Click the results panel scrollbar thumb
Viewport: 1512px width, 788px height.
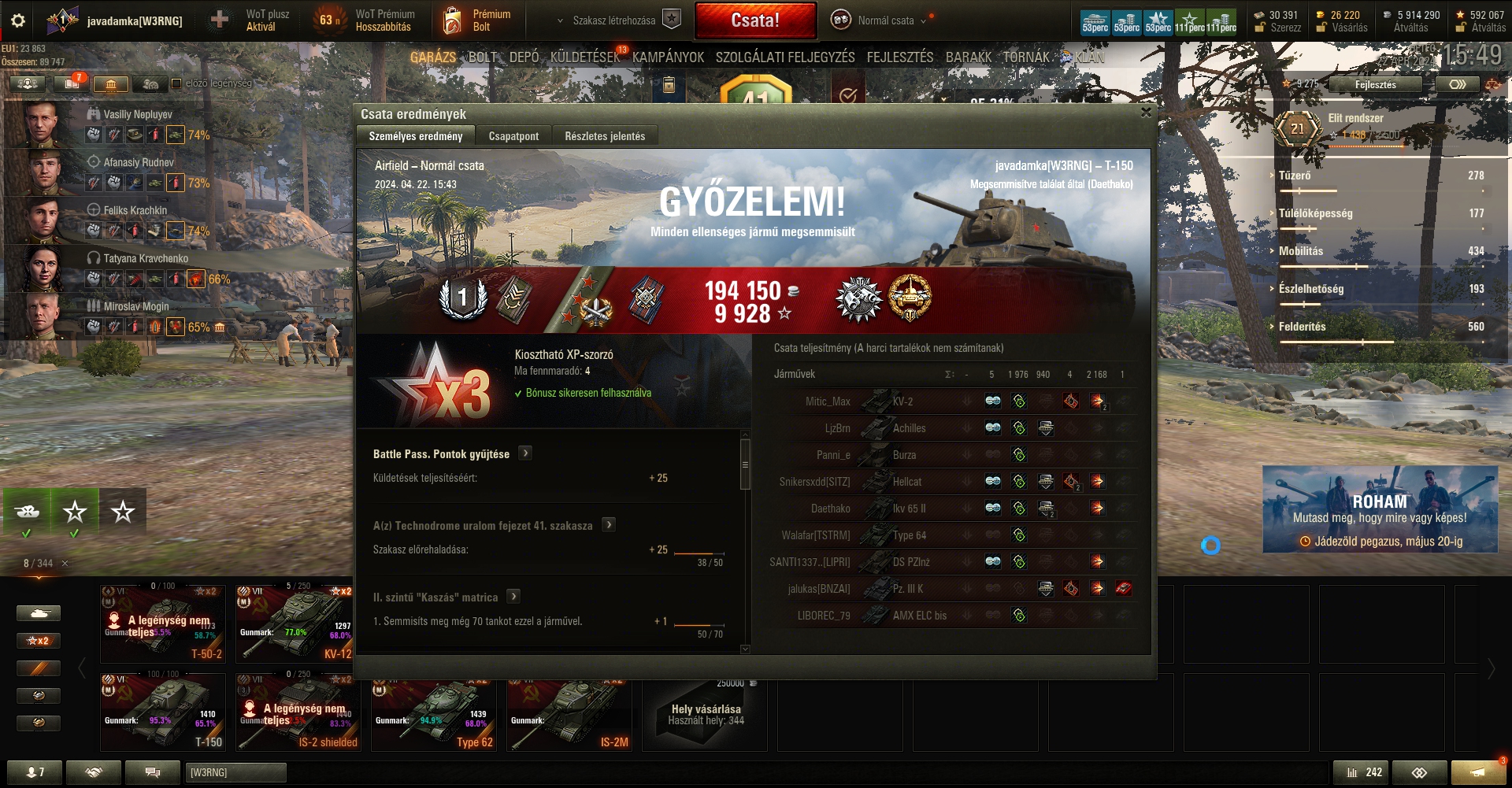click(745, 464)
